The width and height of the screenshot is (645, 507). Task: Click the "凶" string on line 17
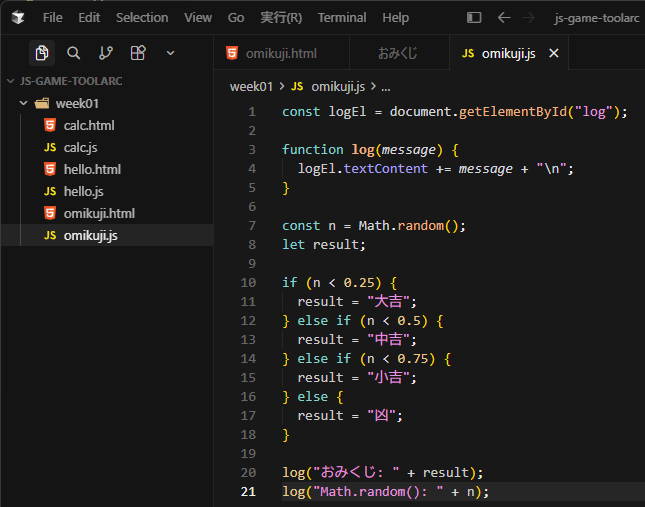click(381, 415)
